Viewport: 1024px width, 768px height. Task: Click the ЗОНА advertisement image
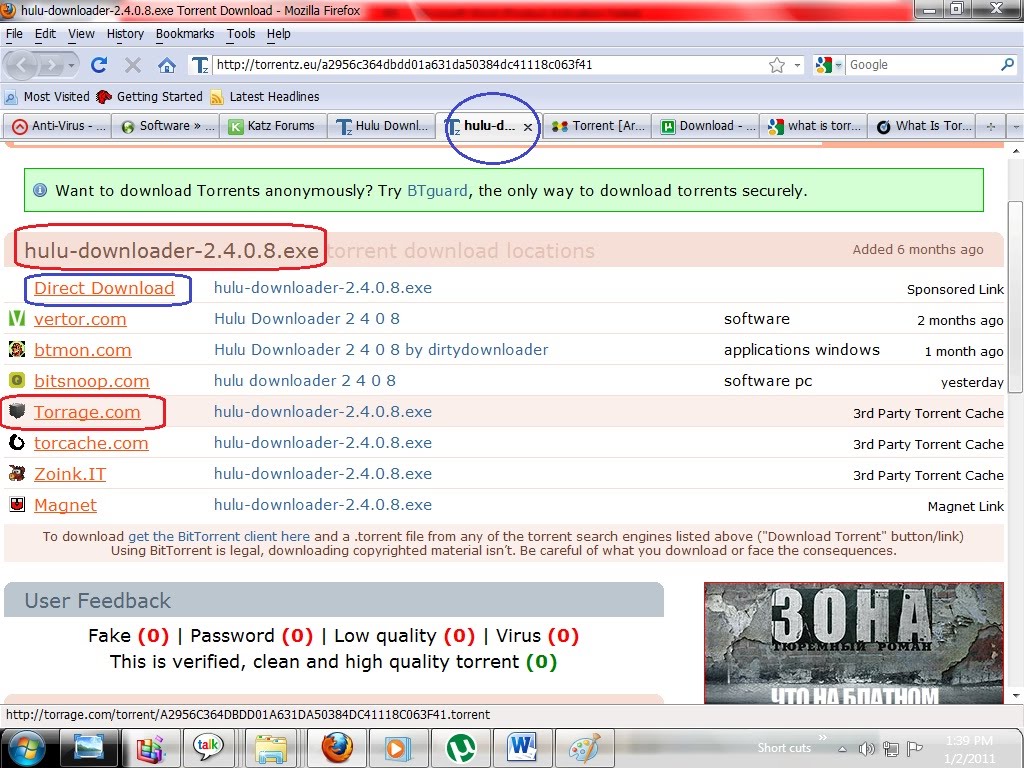[x=854, y=643]
